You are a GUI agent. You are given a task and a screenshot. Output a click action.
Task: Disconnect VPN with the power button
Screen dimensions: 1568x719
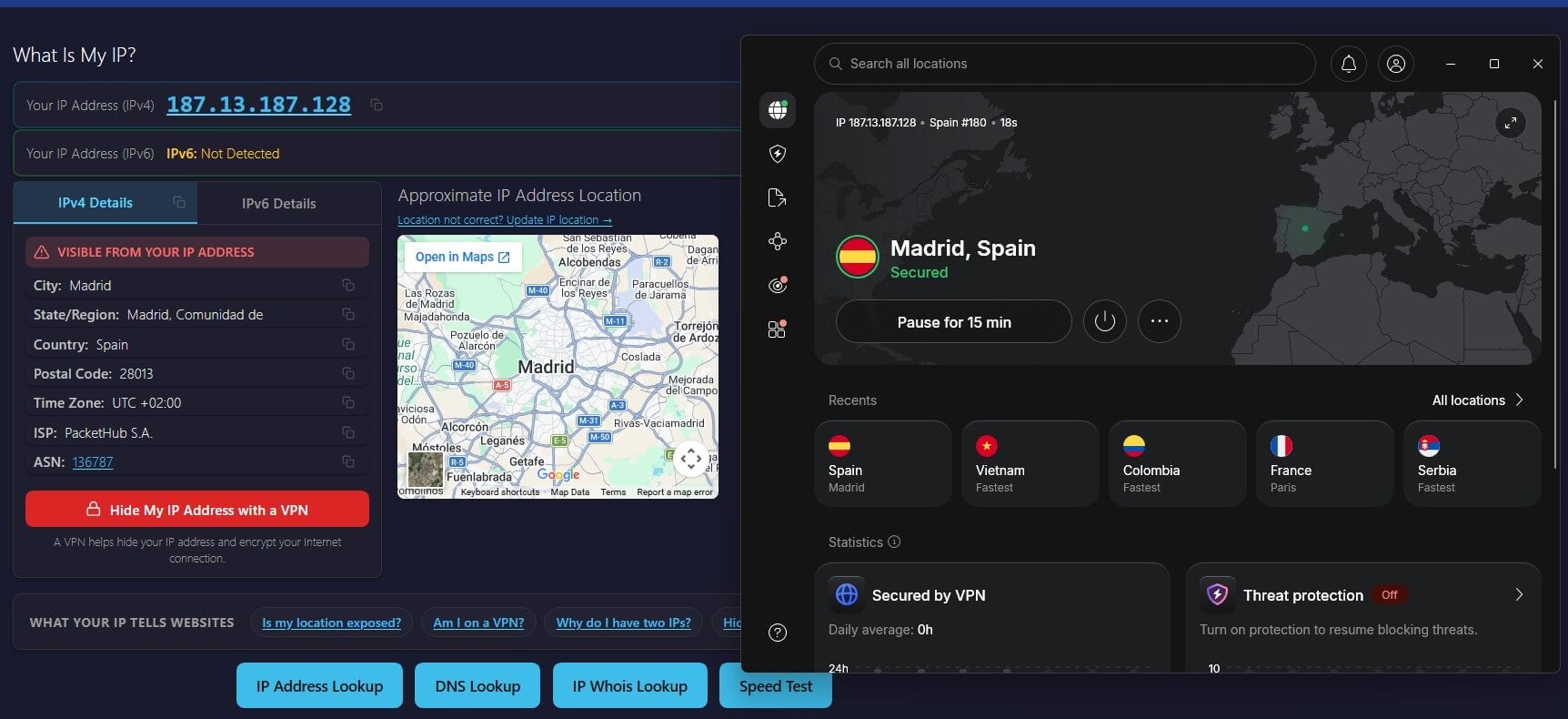point(1105,321)
